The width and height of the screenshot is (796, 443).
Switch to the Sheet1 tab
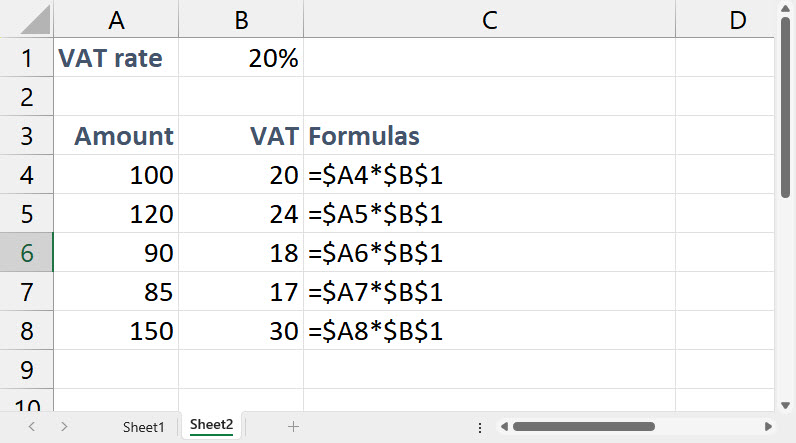[143, 426]
